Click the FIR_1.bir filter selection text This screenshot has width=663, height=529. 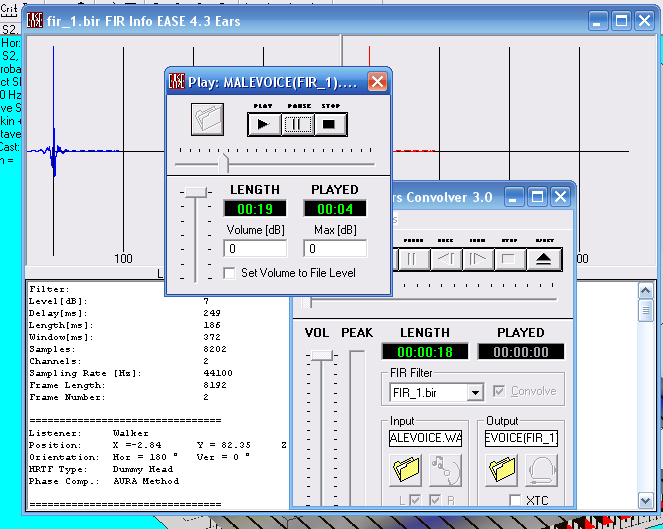[x=415, y=393]
